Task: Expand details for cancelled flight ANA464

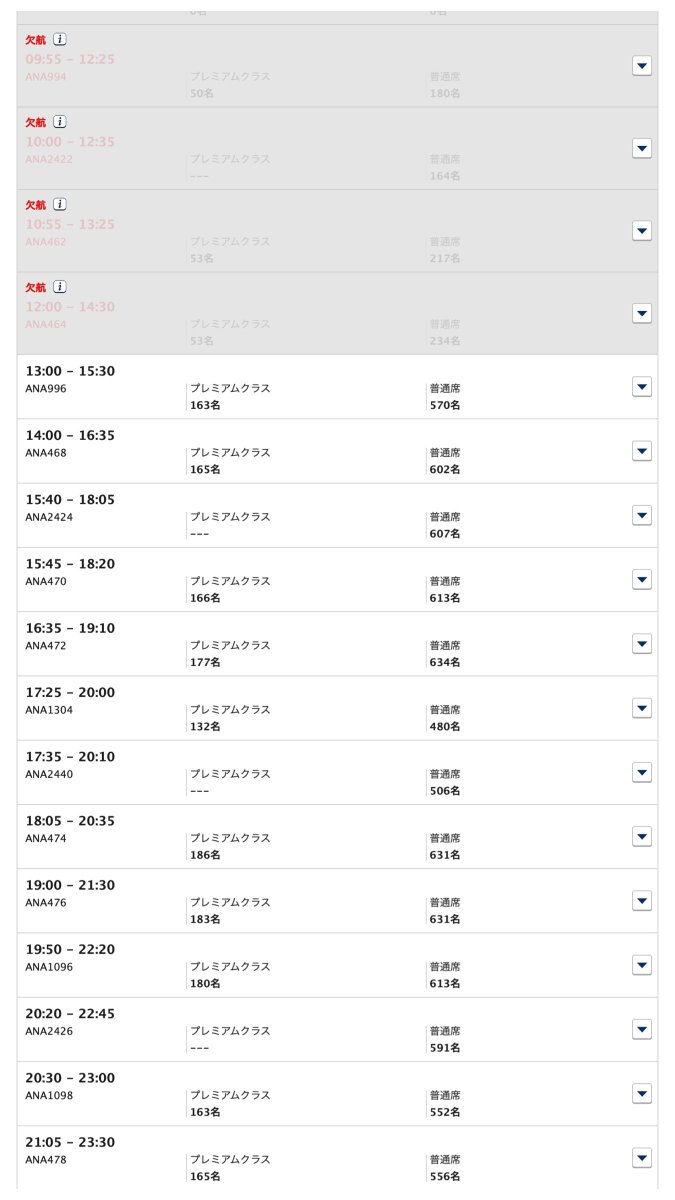Action: pyautogui.click(x=642, y=314)
